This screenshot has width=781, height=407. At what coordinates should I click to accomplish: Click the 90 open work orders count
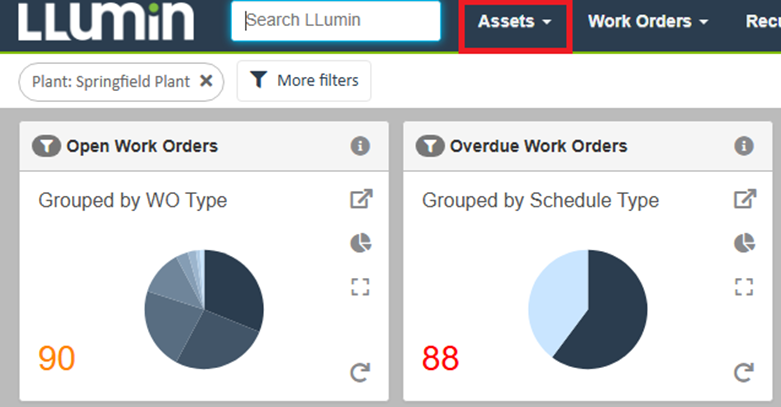(x=57, y=357)
